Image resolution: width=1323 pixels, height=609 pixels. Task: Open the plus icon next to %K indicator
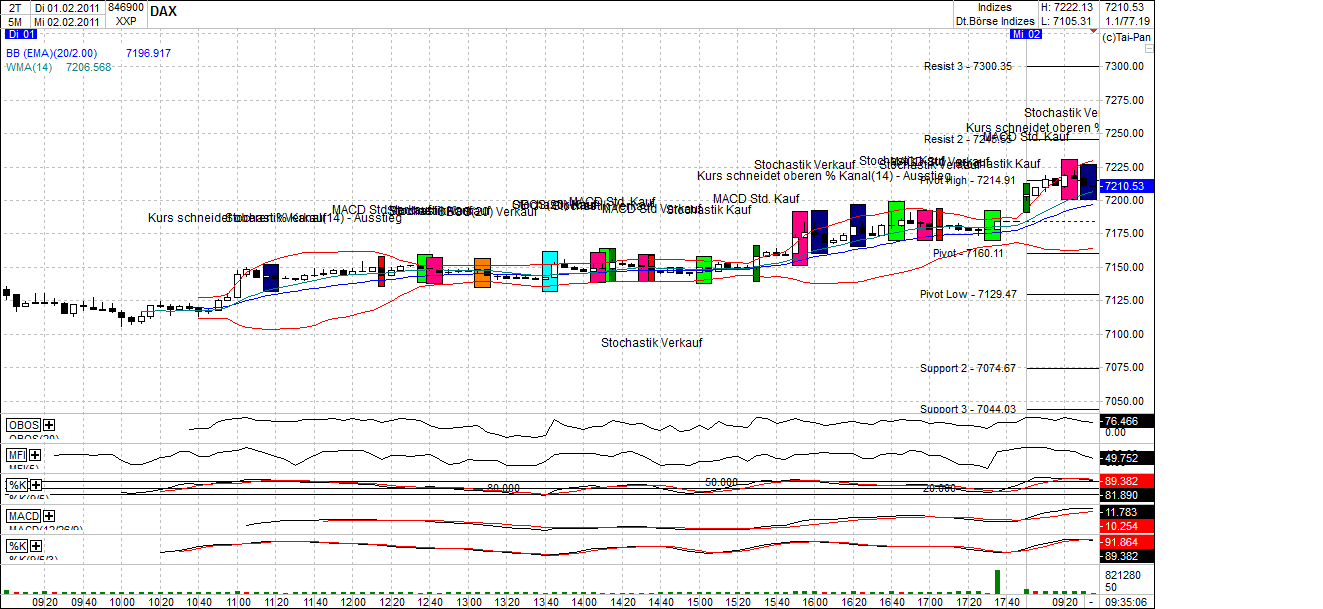[35, 486]
